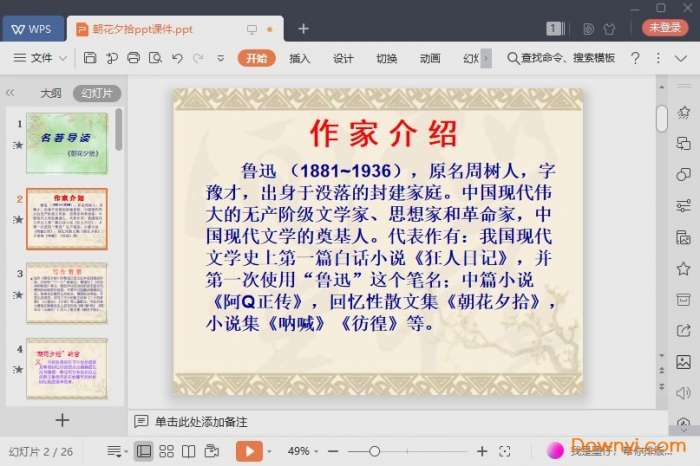This screenshot has width=700, height=466.
Task: Fit slide to window icon
Action: click(505, 452)
